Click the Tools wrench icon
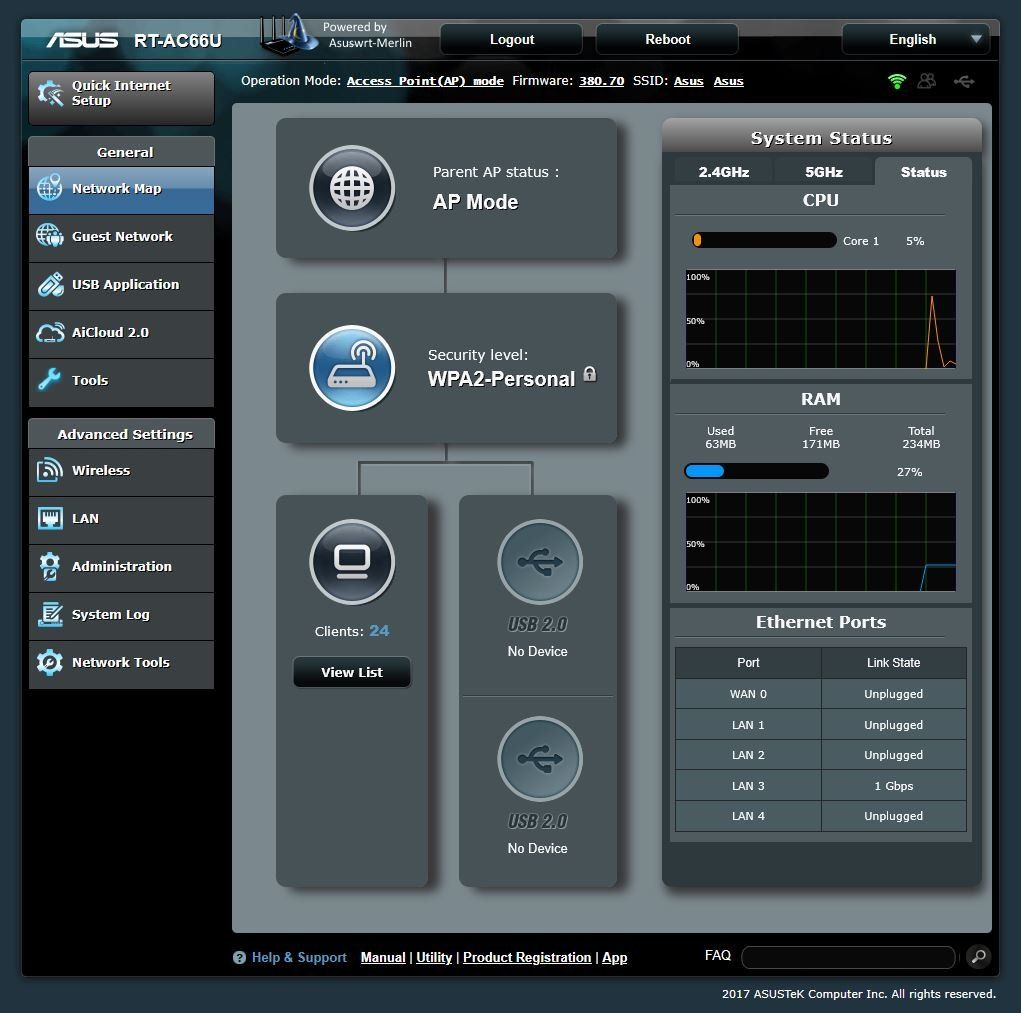 pos(49,380)
